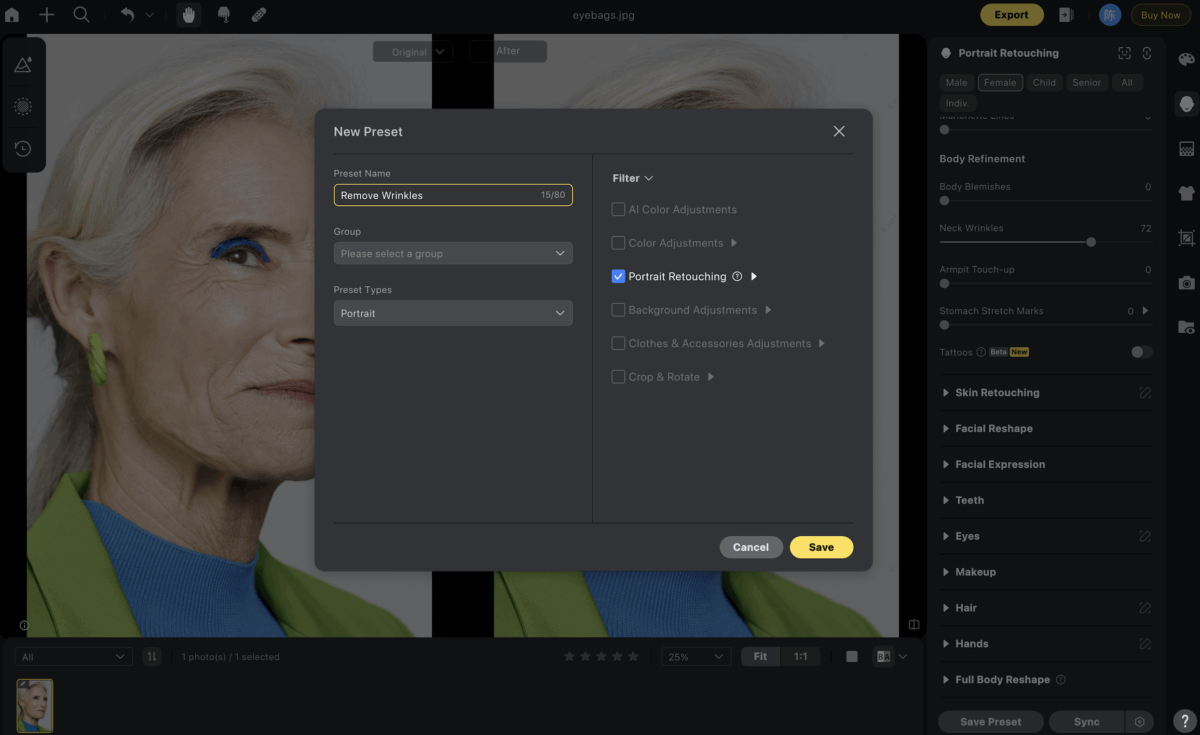This screenshot has height=735, width=1200.
Task: Open the undo history dropdown arrow
Action: (150, 15)
